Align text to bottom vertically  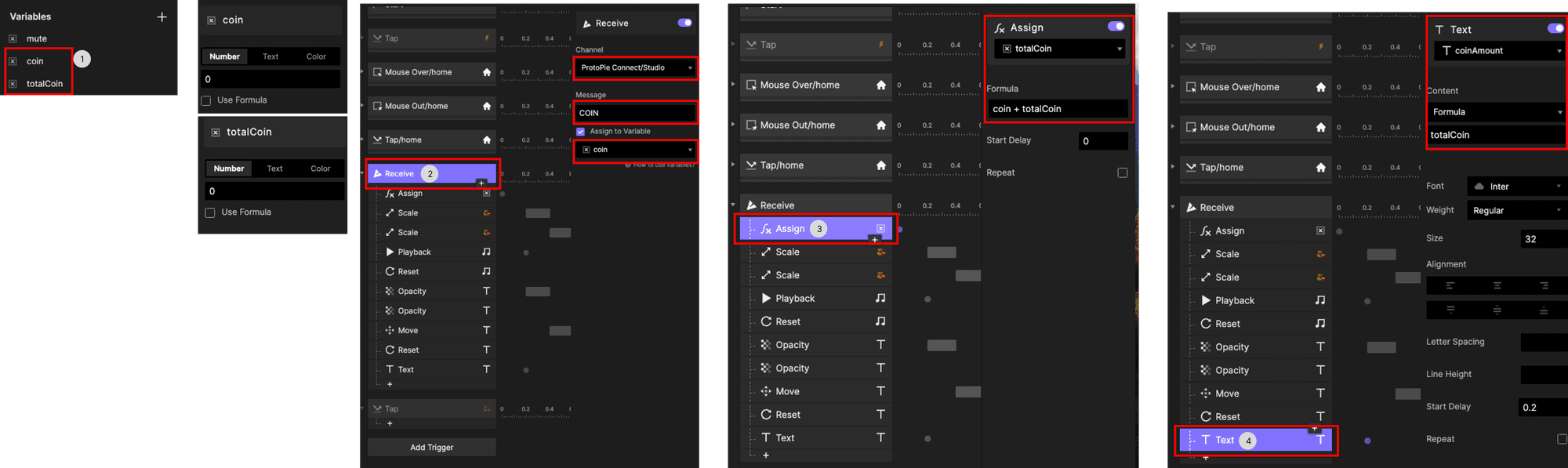1544,310
